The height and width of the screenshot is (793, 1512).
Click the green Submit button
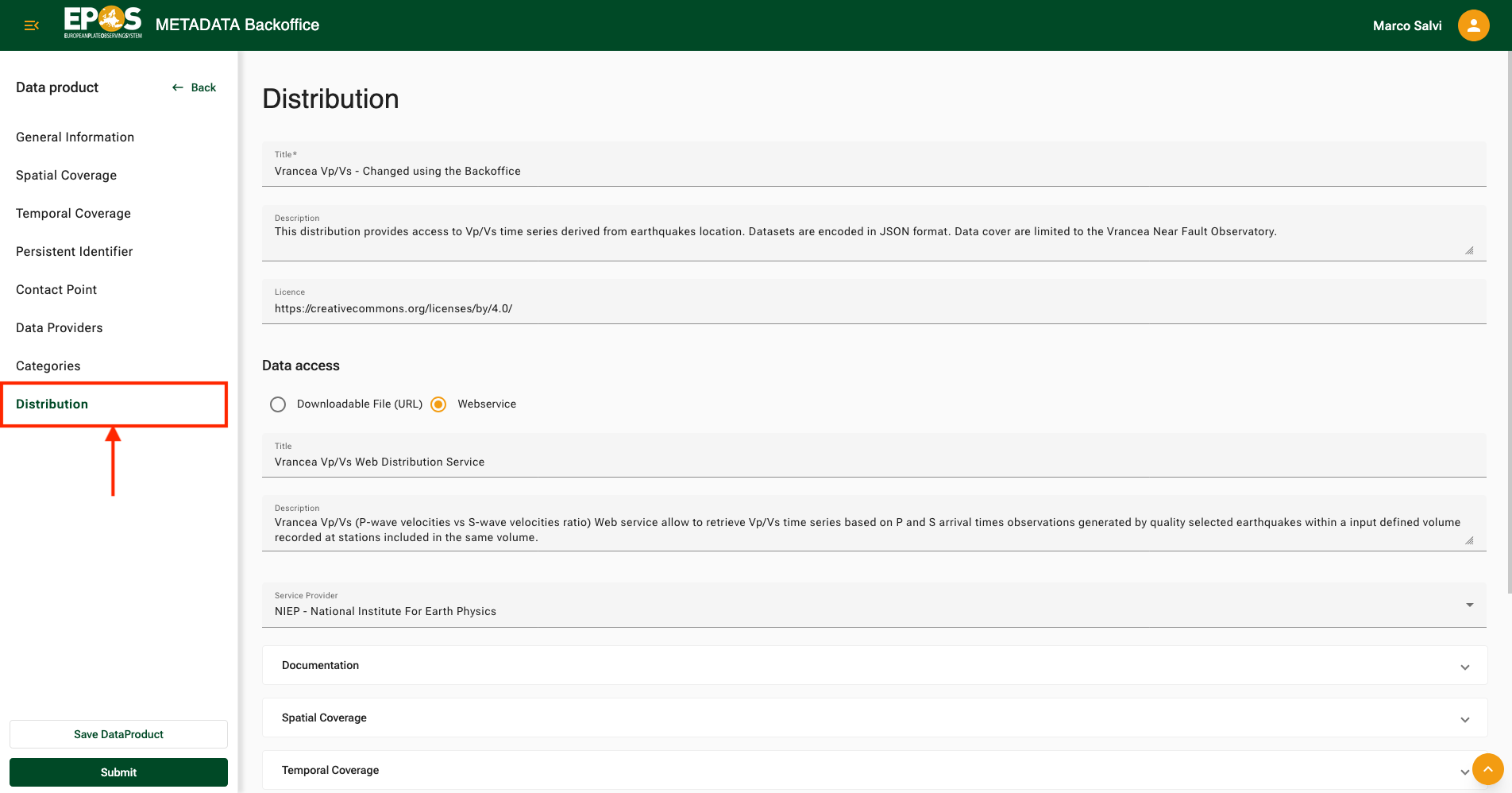pyautogui.click(x=118, y=772)
